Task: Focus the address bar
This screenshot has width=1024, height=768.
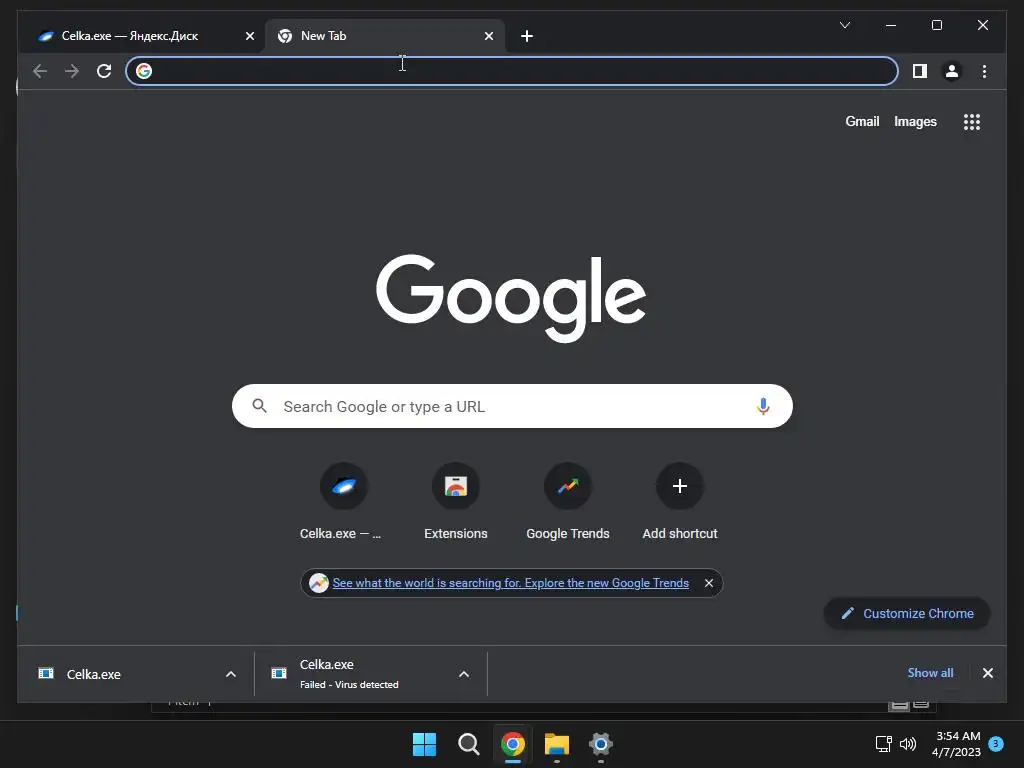Action: [512, 71]
